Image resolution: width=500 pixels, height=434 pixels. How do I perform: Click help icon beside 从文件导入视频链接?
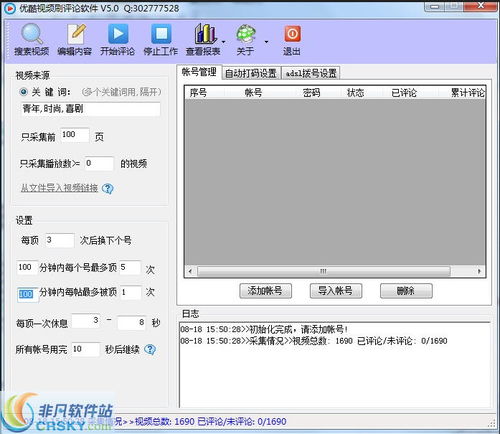108,189
